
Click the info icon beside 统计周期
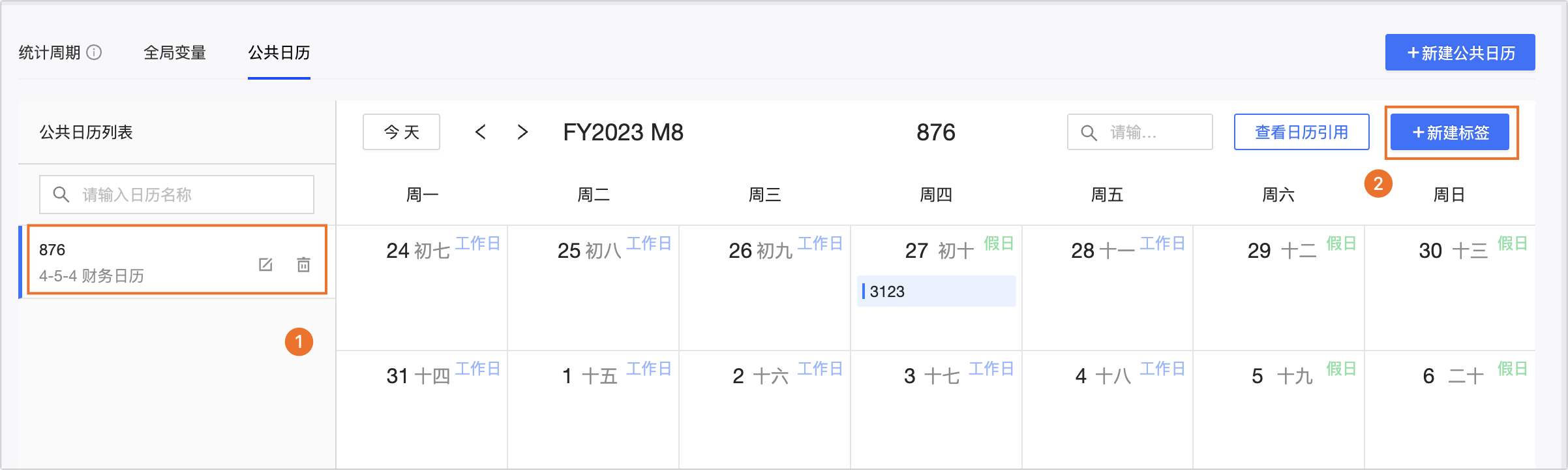tap(95, 52)
